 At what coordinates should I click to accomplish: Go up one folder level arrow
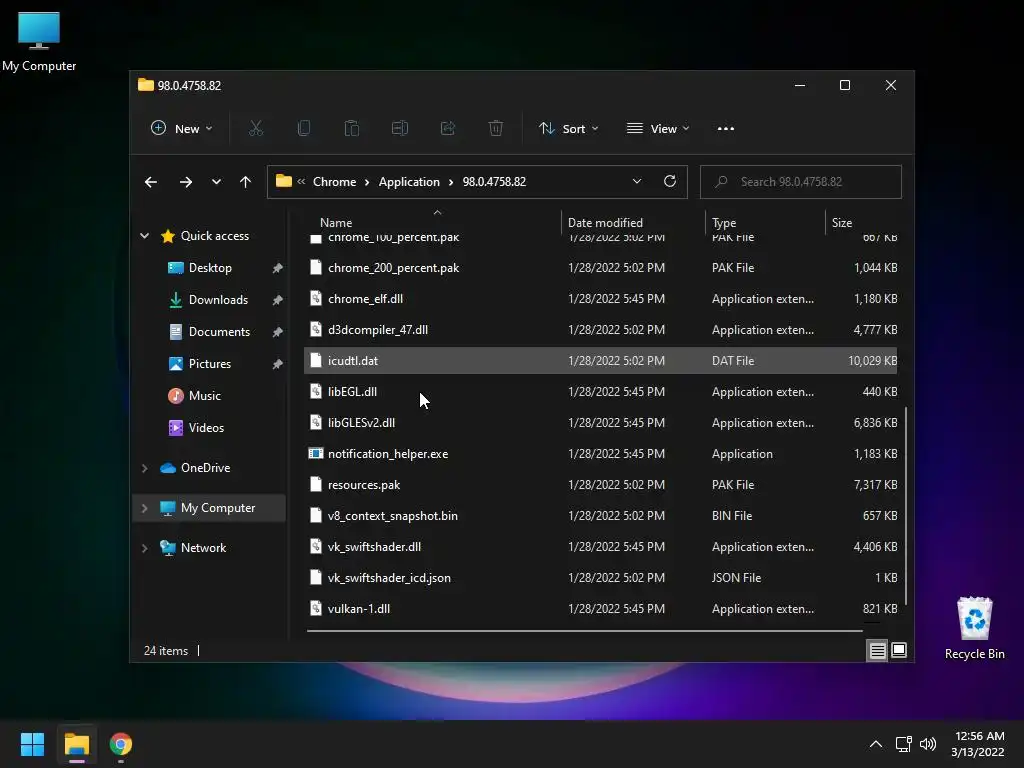click(246, 182)
